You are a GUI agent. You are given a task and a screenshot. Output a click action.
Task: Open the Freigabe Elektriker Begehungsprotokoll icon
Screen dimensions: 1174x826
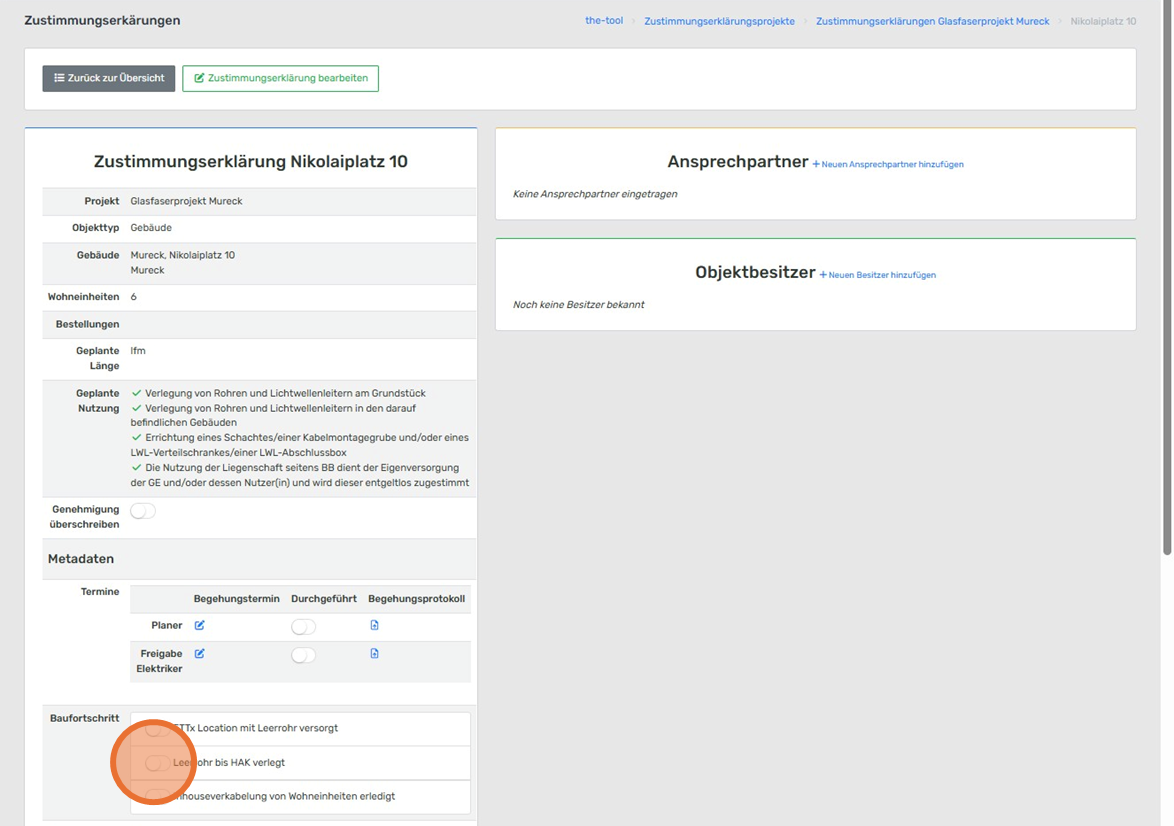click(374, 654)
